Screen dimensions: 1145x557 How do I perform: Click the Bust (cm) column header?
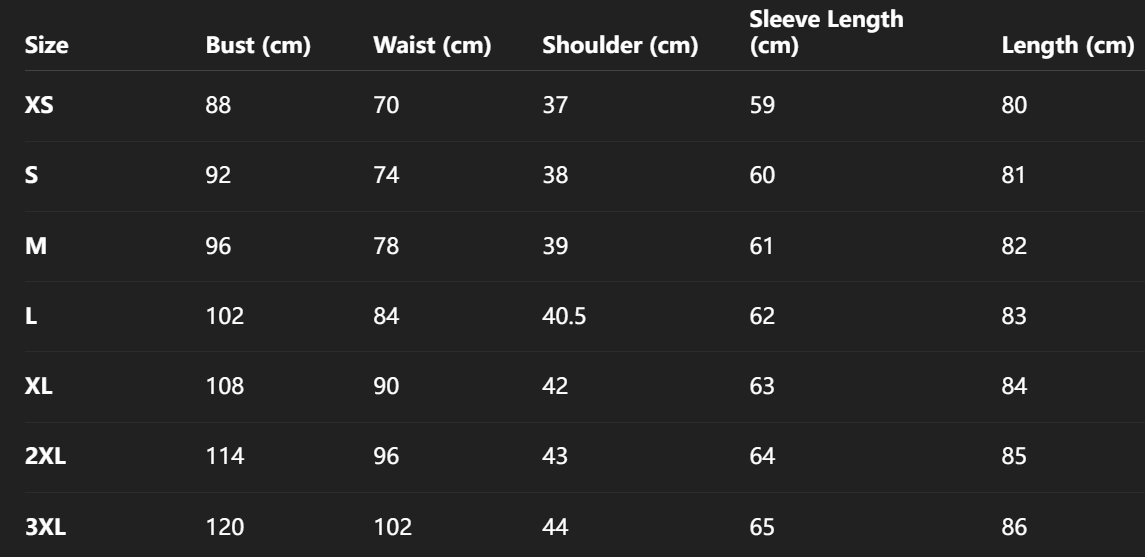(258, 46)
